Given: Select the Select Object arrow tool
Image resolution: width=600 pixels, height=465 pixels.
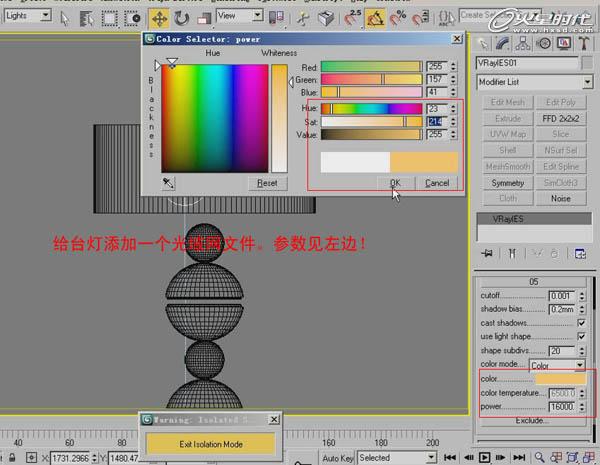Looking at the screenshot, I should [65, 18].
